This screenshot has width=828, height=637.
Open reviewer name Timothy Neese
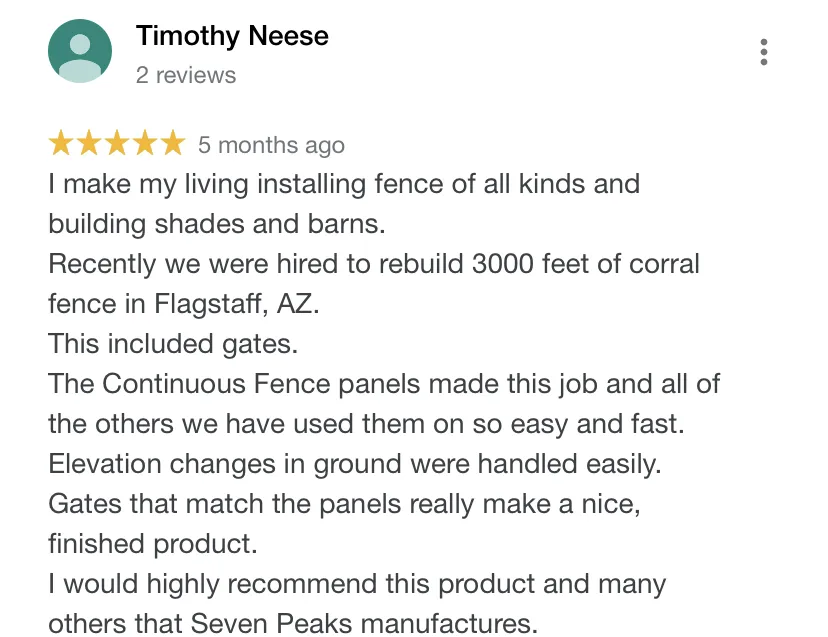click(232, 36)
